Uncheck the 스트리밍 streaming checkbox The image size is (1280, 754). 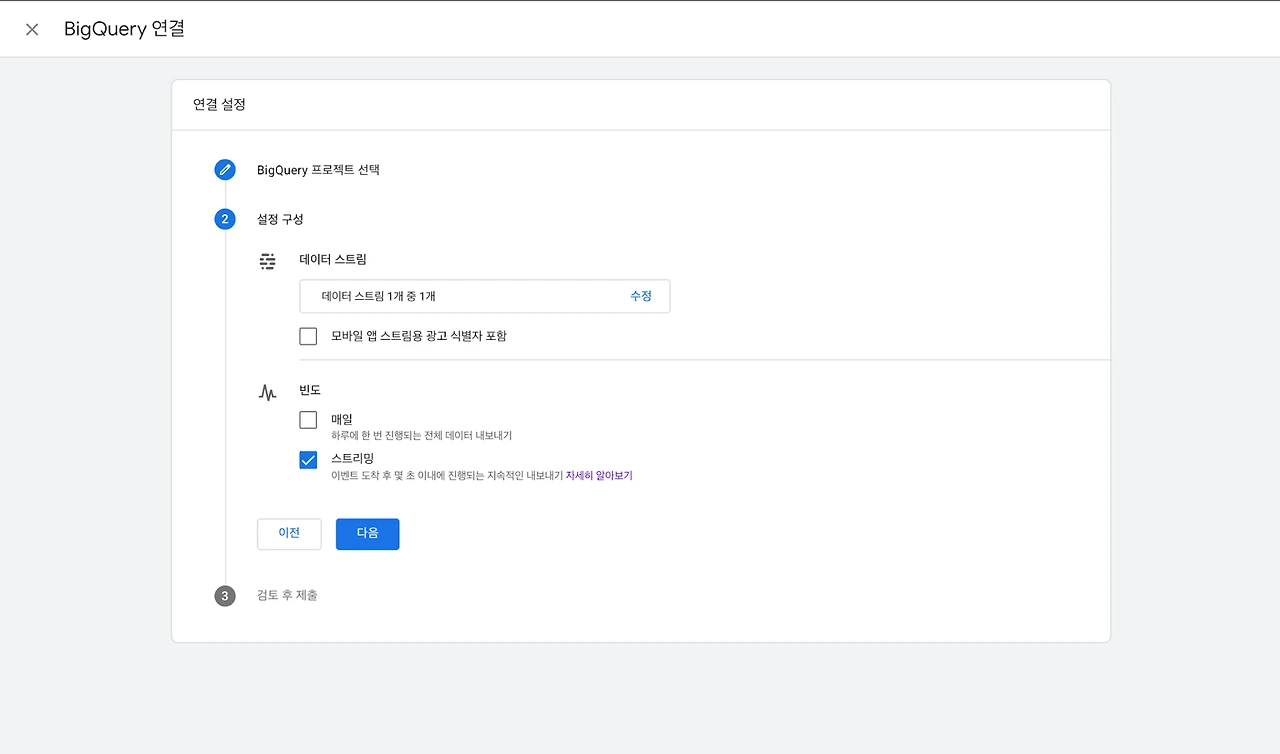click(x=308, y=460)
